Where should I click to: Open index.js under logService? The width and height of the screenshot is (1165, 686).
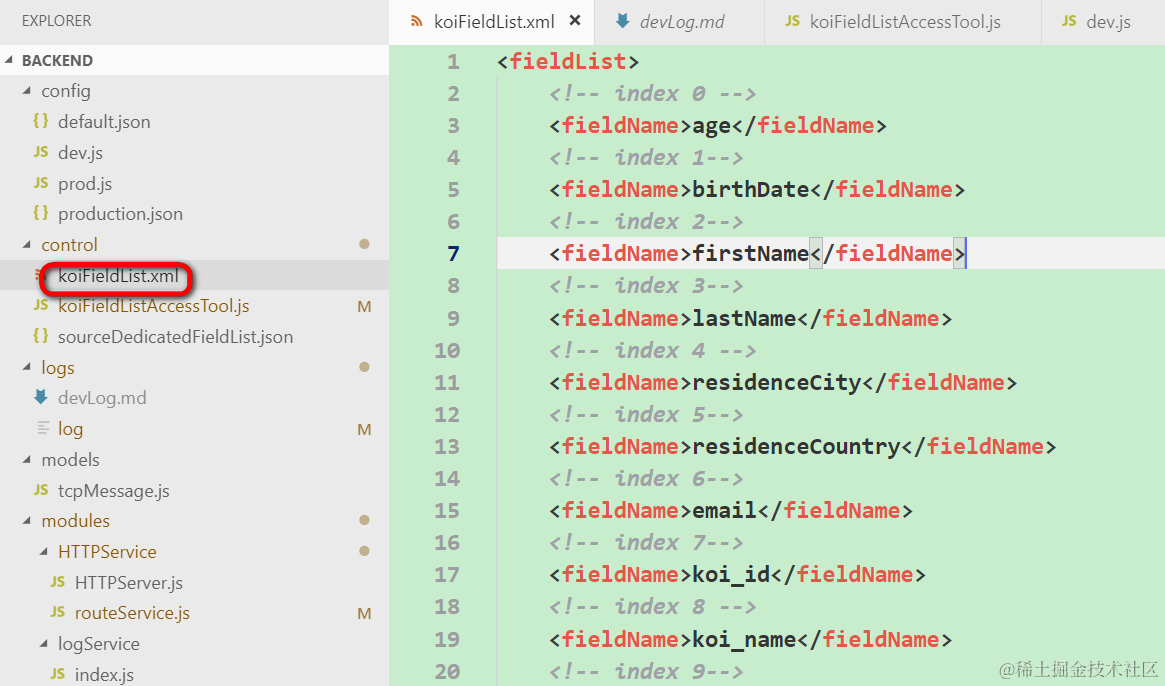104,675
